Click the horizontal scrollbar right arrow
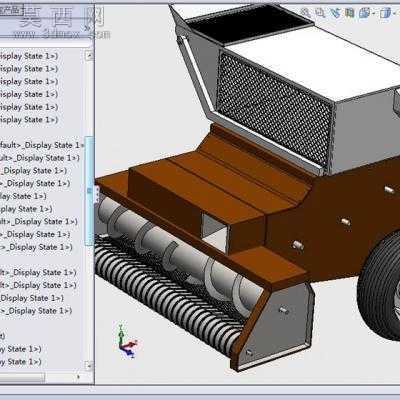 [x=79, y=377]
